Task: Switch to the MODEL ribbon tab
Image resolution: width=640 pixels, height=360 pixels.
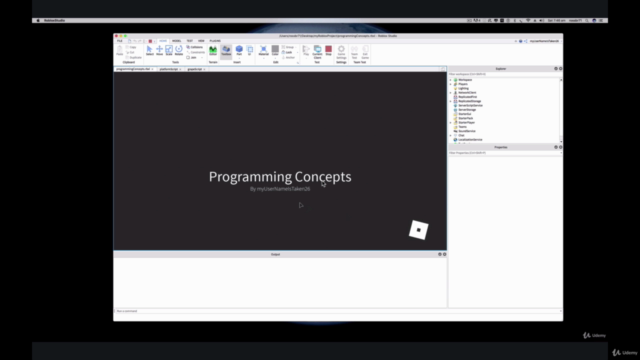Action: [x=176, y=41]
